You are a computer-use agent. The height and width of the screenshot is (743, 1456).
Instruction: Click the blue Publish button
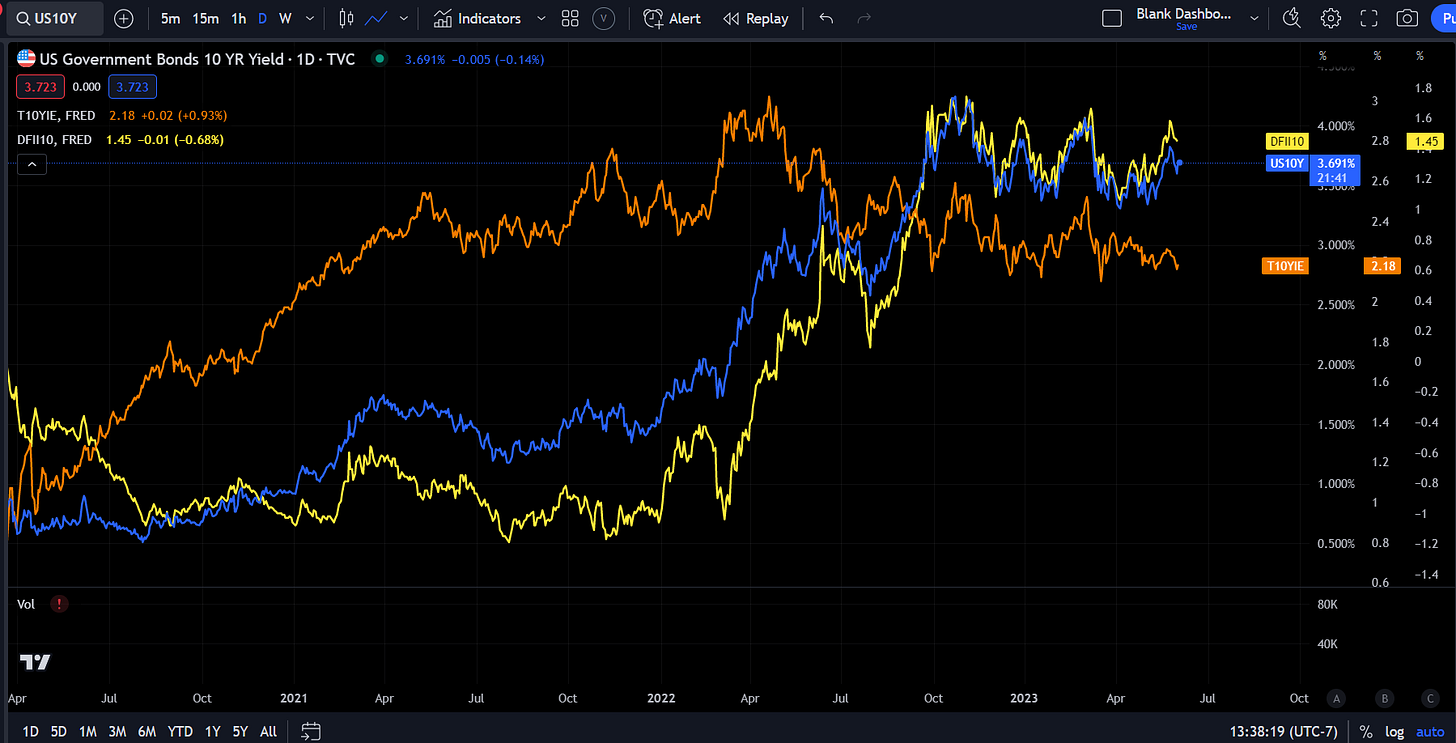[x=1449, y=18]
